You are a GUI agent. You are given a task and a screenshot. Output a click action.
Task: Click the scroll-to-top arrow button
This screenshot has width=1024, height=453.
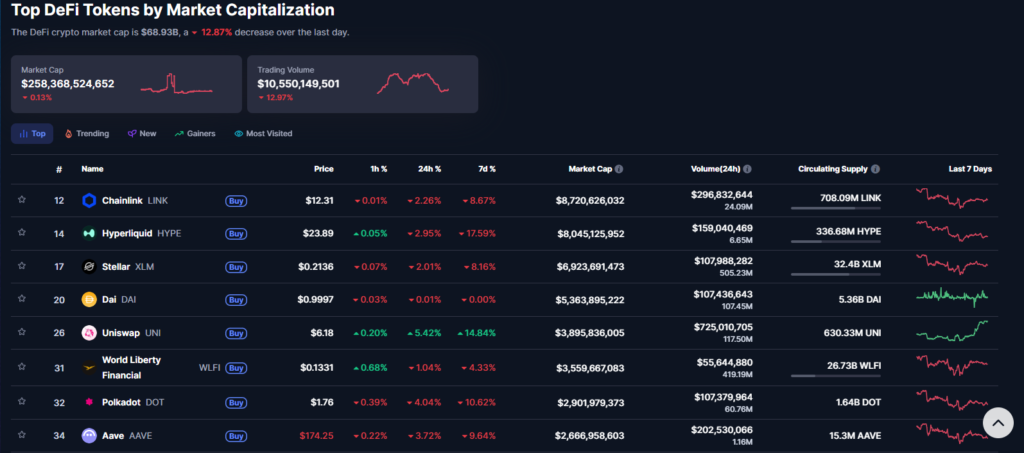(x=997, y=423)
